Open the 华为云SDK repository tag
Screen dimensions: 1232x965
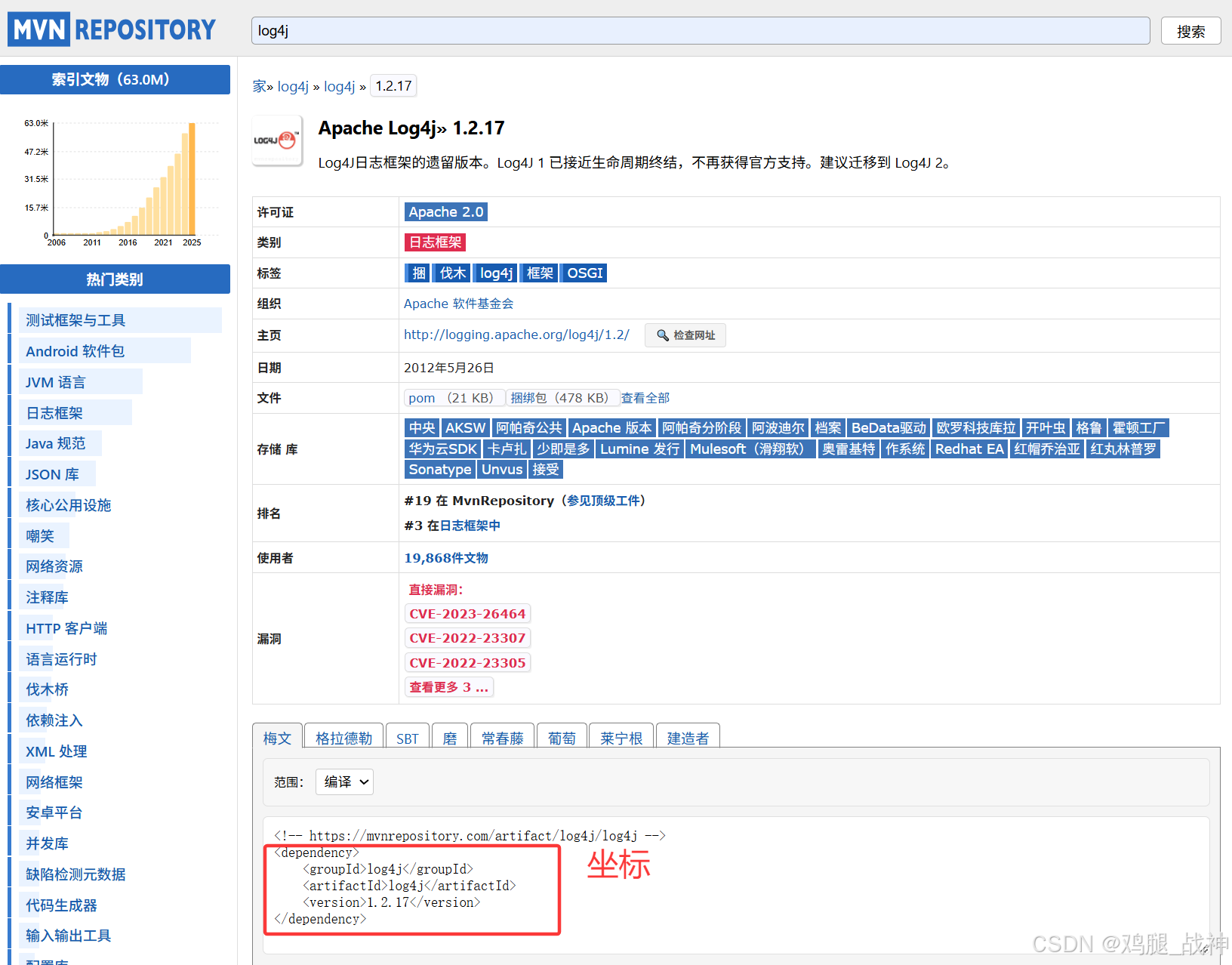443,449
